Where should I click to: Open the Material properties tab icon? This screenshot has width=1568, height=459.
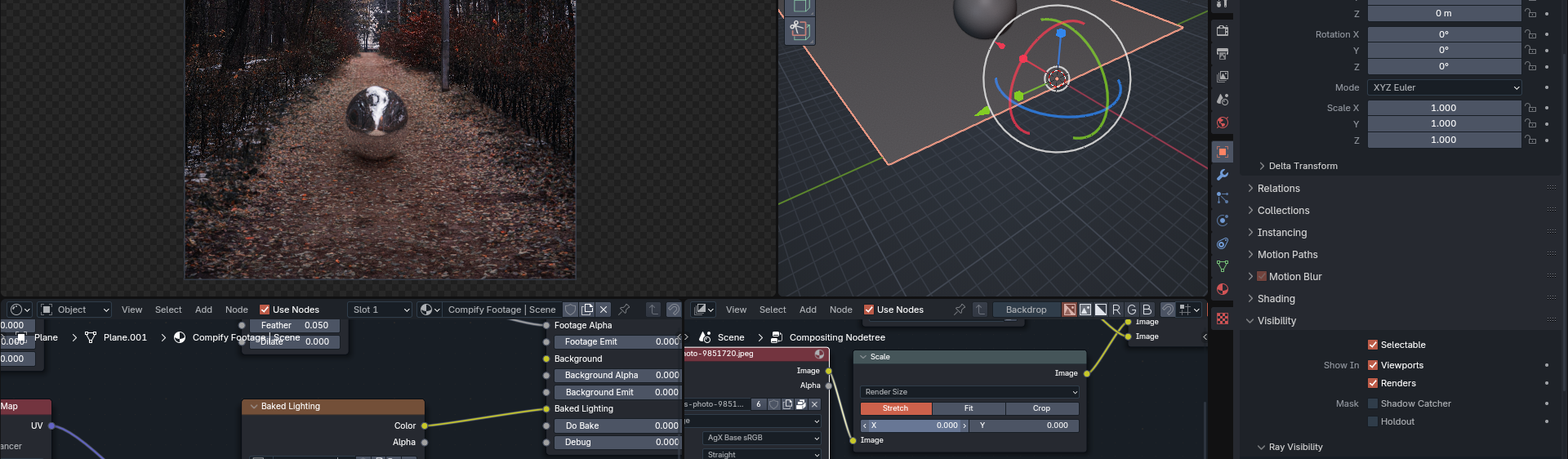tap(1223, 289)
